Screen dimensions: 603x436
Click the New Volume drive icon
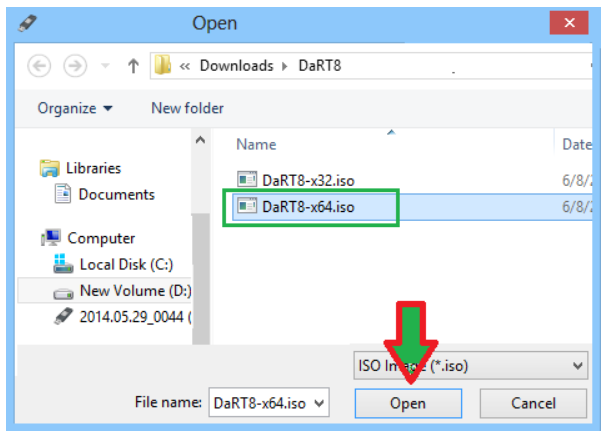pos(63,294)
